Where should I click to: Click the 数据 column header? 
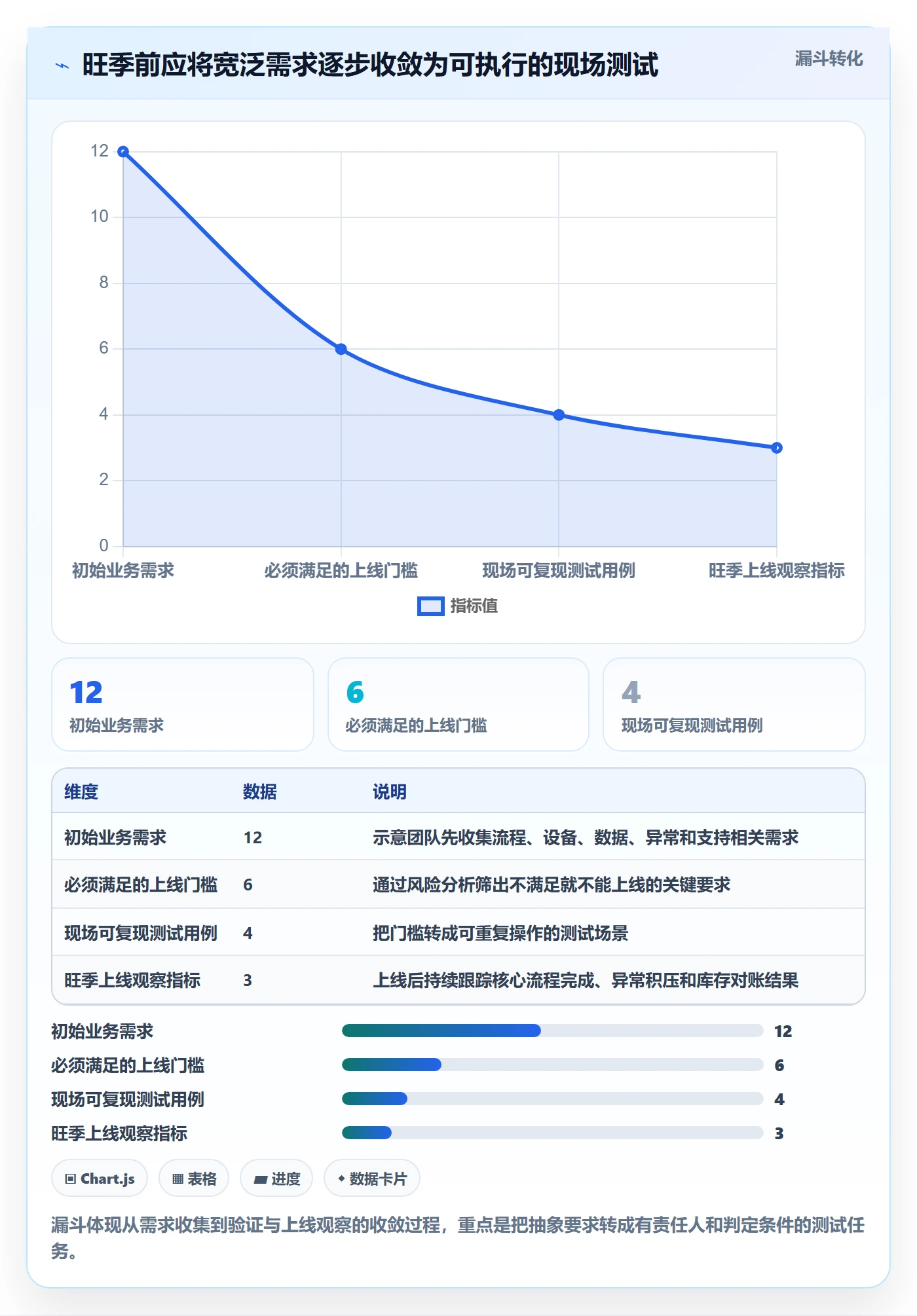[260, 792]
